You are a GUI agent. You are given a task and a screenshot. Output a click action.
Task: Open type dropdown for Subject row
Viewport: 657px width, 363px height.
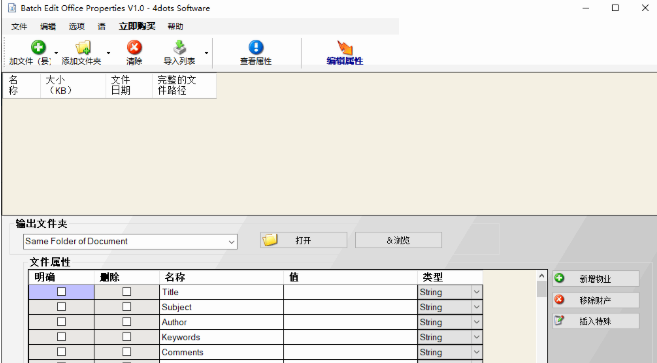(476, 307)
